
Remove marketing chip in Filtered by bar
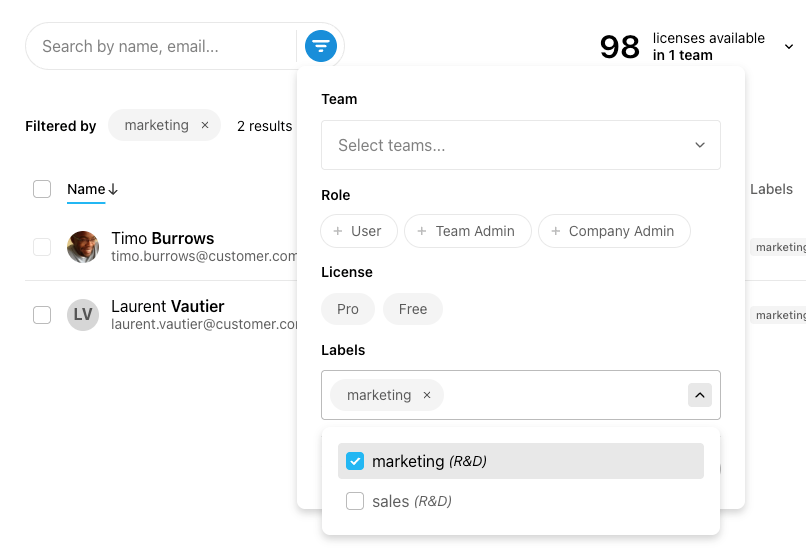(205, 126)
